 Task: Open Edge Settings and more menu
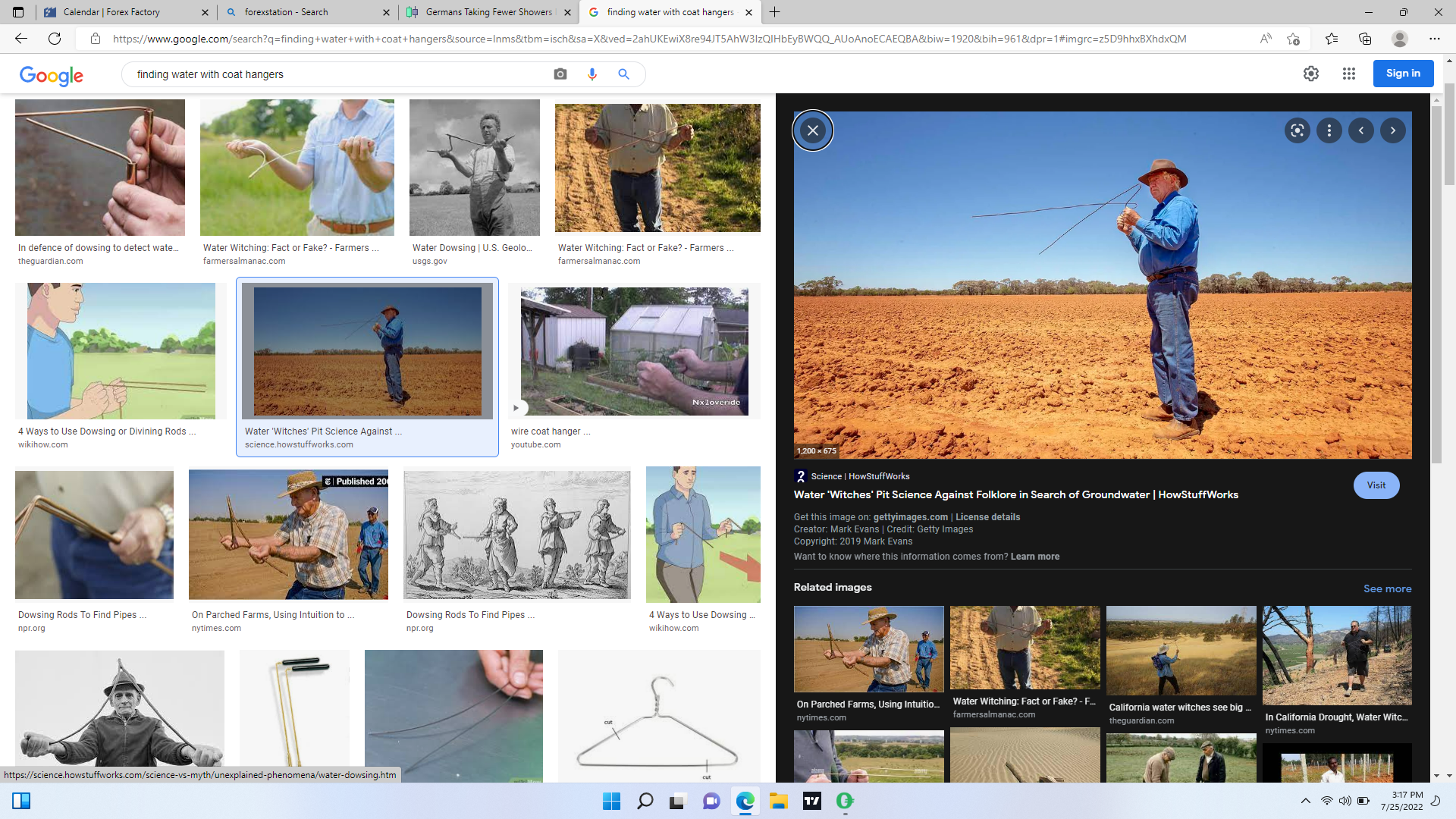click(x=1434, y=39)
